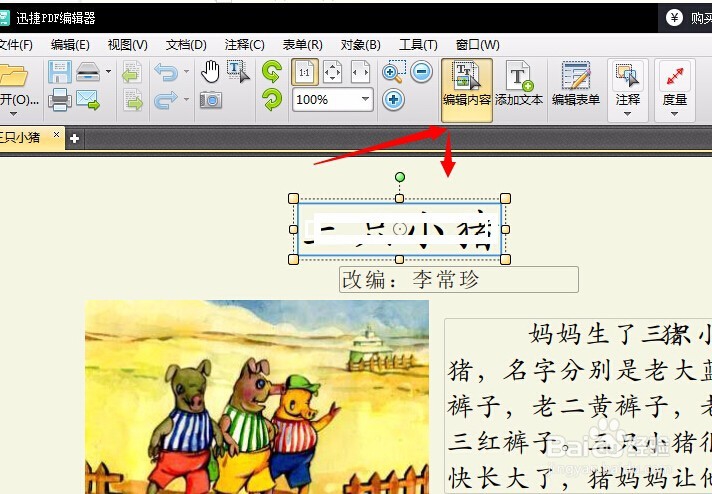This screenshot has height=494, width=712.
Task: Click the Print icon
Action: click(60, 99)
